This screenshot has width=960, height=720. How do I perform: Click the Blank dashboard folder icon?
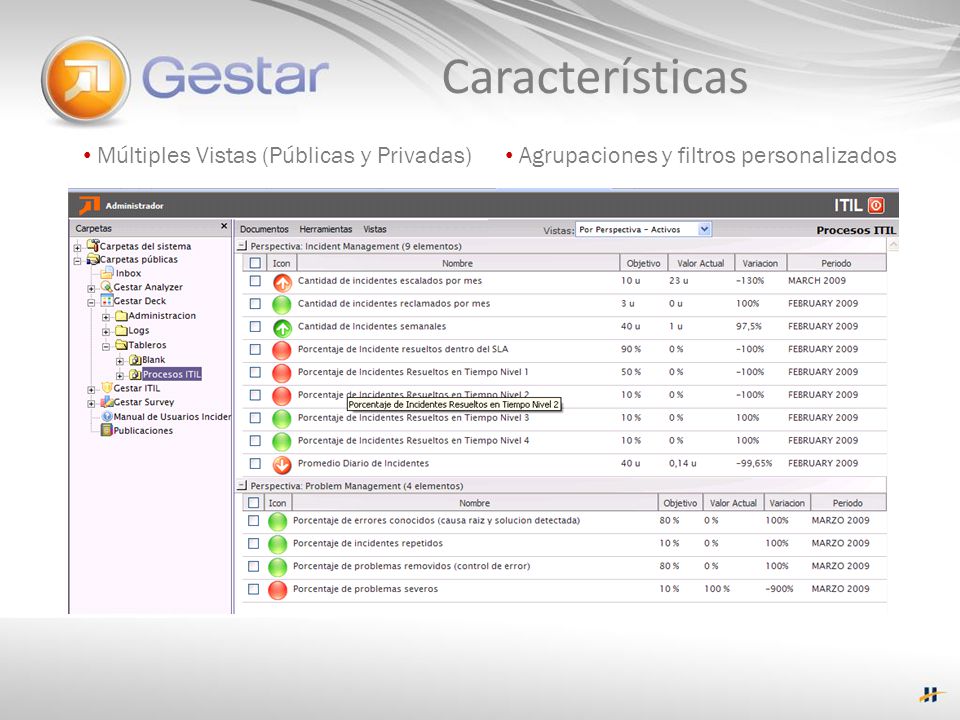tap(135, 360)
